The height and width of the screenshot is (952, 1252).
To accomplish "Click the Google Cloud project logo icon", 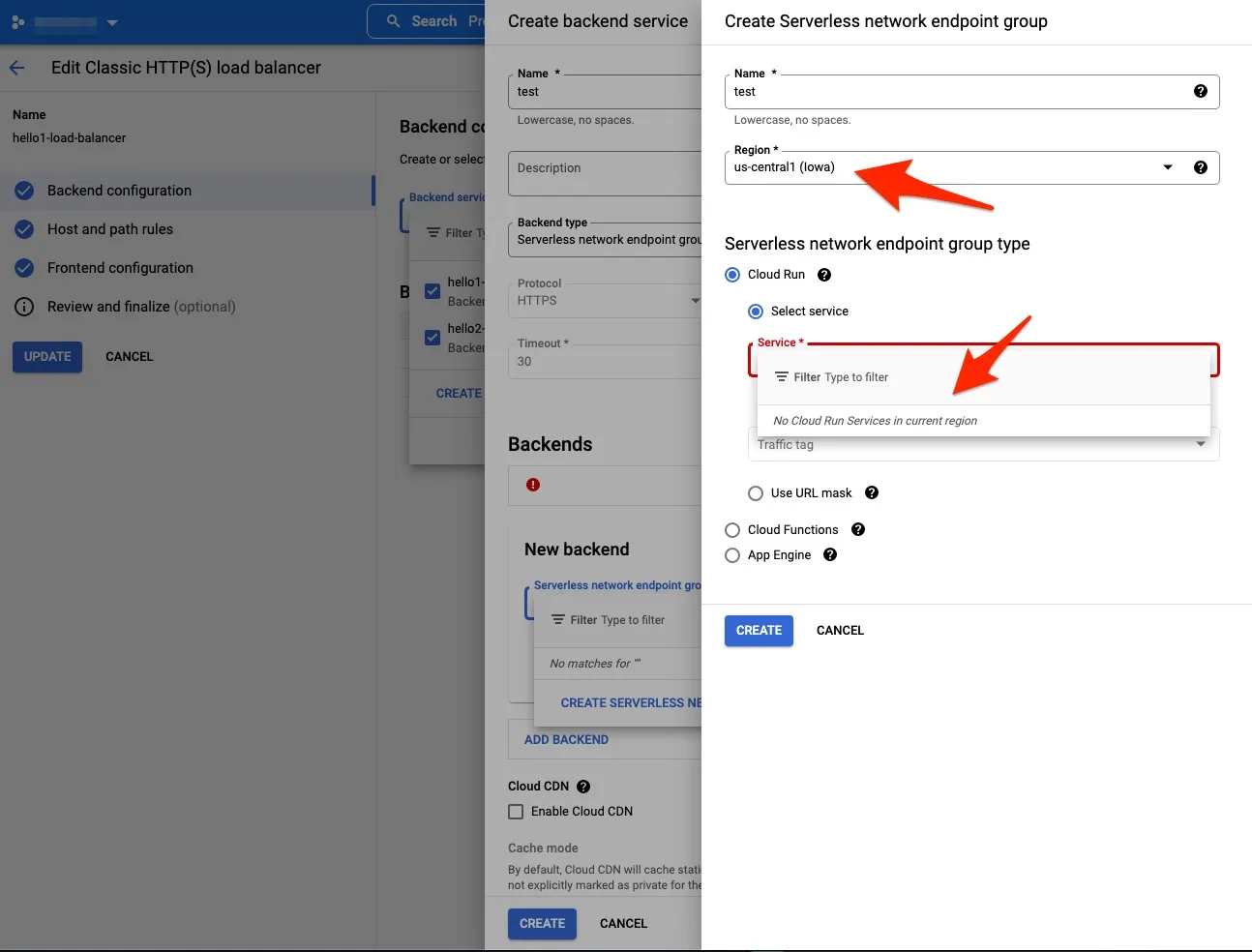I will [x=17, y=21].
